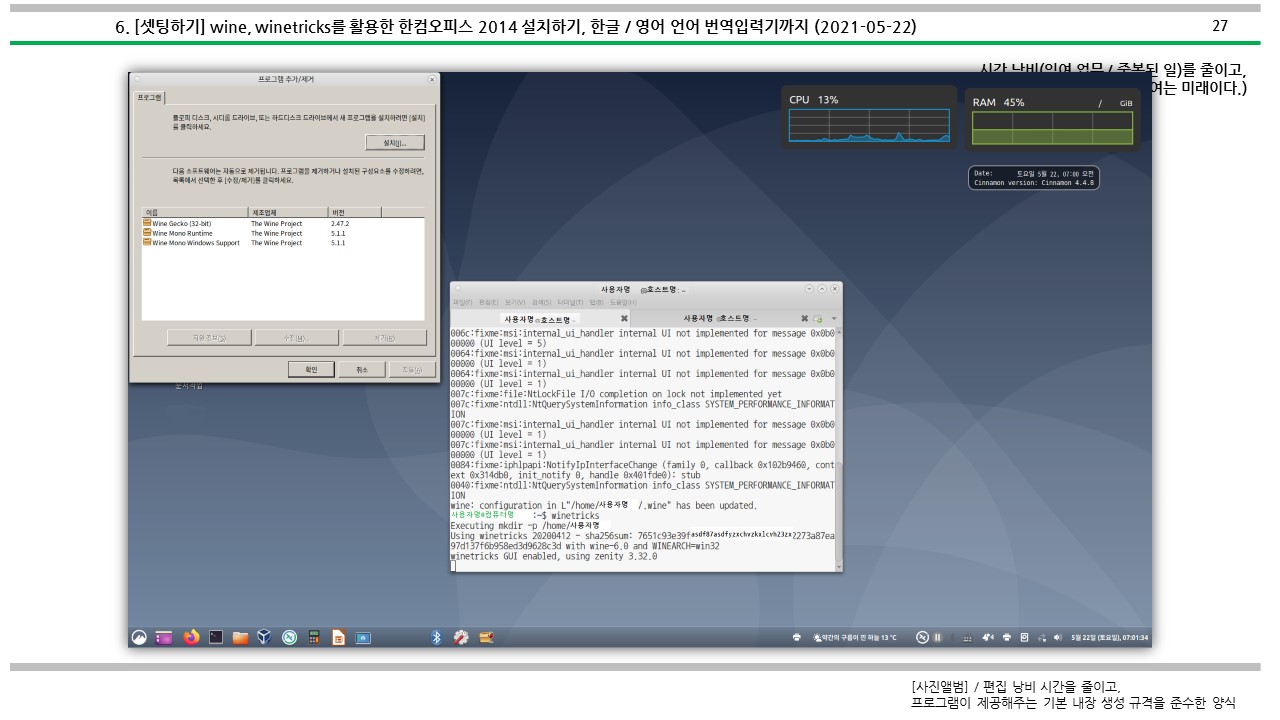Sort list by the 버전 column header
The height and width of the screenshot is (720, 1280).
tap(354, 213)
